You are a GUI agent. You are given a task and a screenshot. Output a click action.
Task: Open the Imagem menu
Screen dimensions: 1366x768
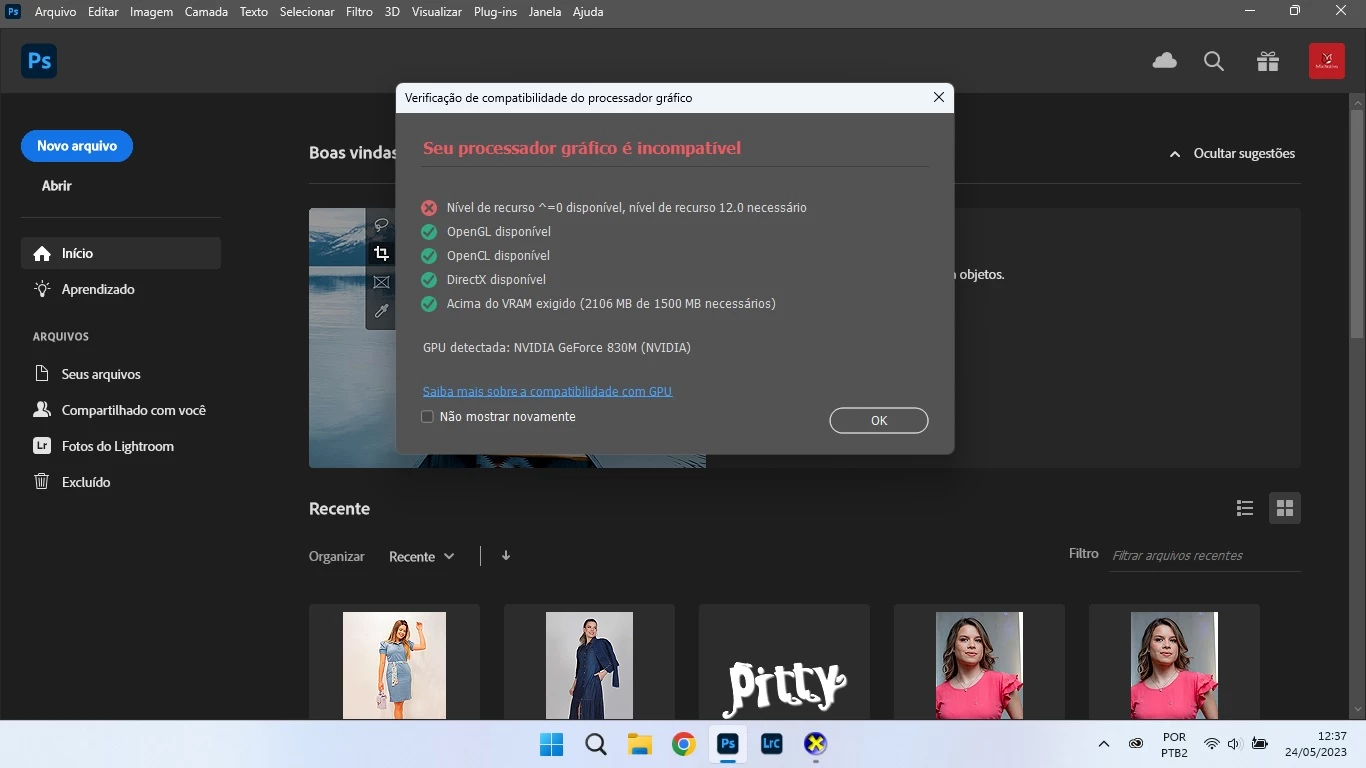(151, 12)
